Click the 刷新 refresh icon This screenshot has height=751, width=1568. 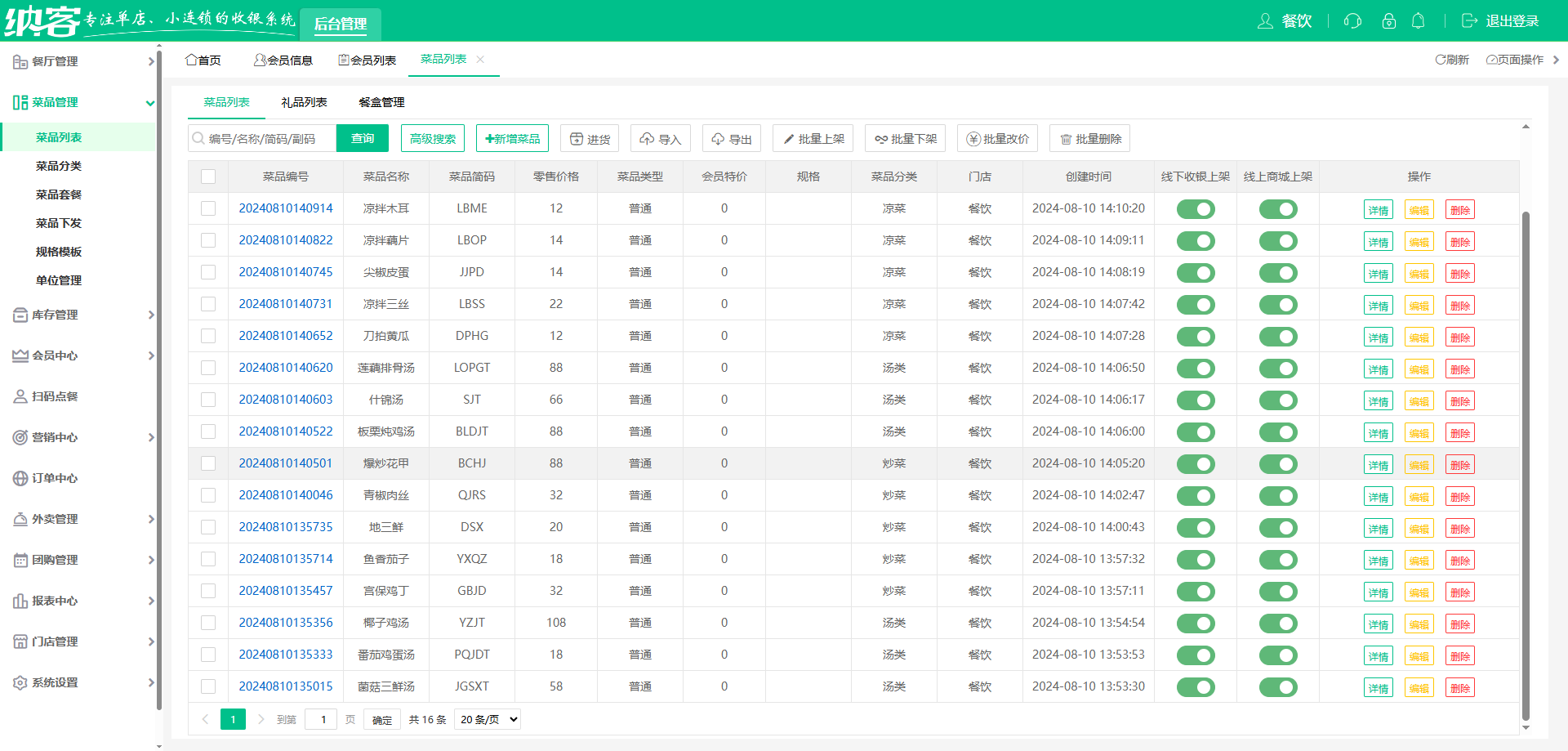1441,60
